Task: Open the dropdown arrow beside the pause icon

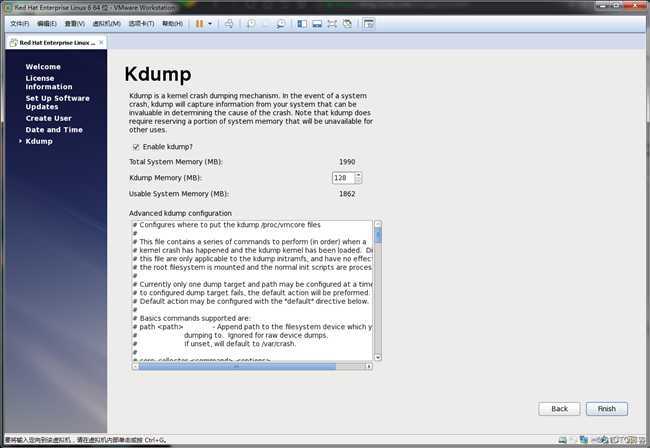Action: click(x=210, y=24)
